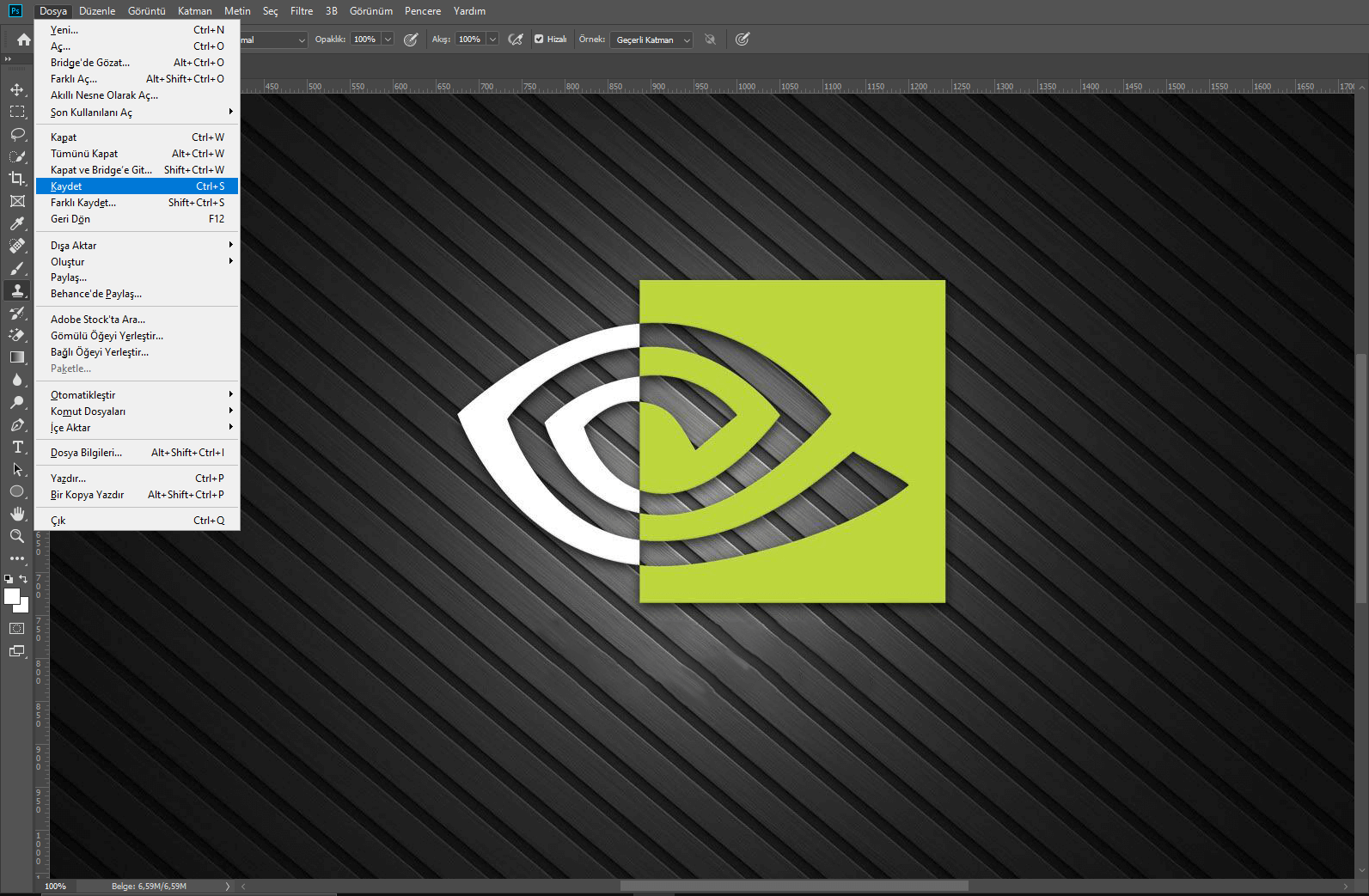Select the Rectangular Marquee tool
The image size is (1369, 896).
(x=17, y=112)
